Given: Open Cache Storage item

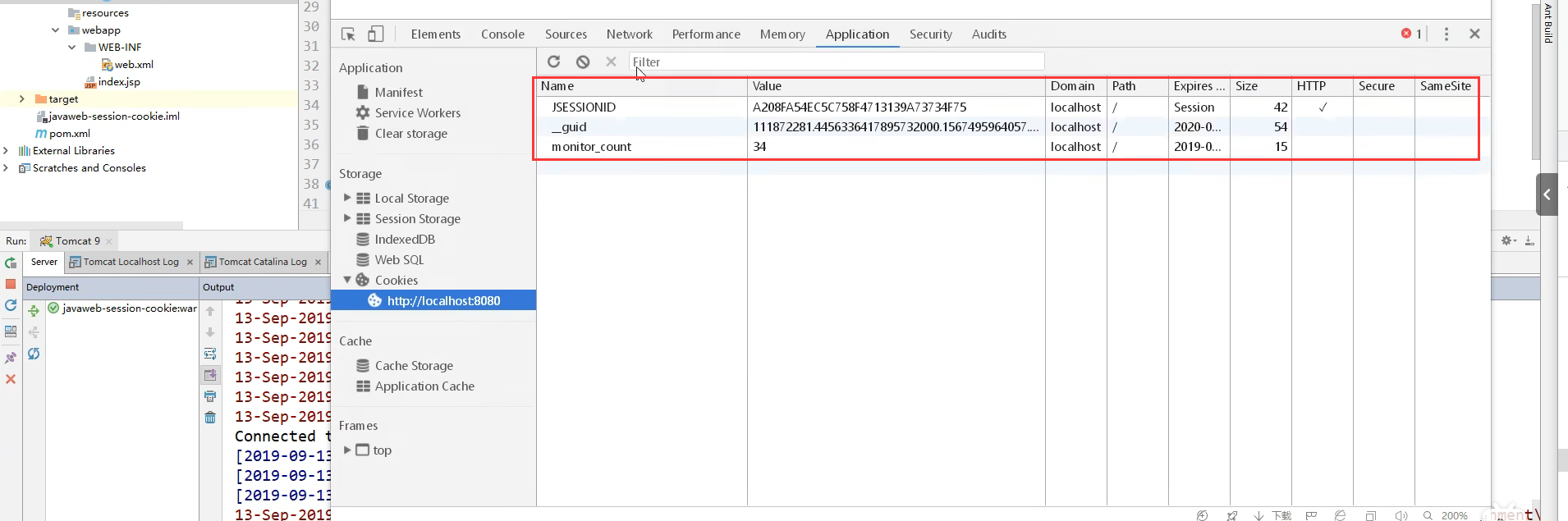Looking at the screenshot, I should [x=414, y=366].
